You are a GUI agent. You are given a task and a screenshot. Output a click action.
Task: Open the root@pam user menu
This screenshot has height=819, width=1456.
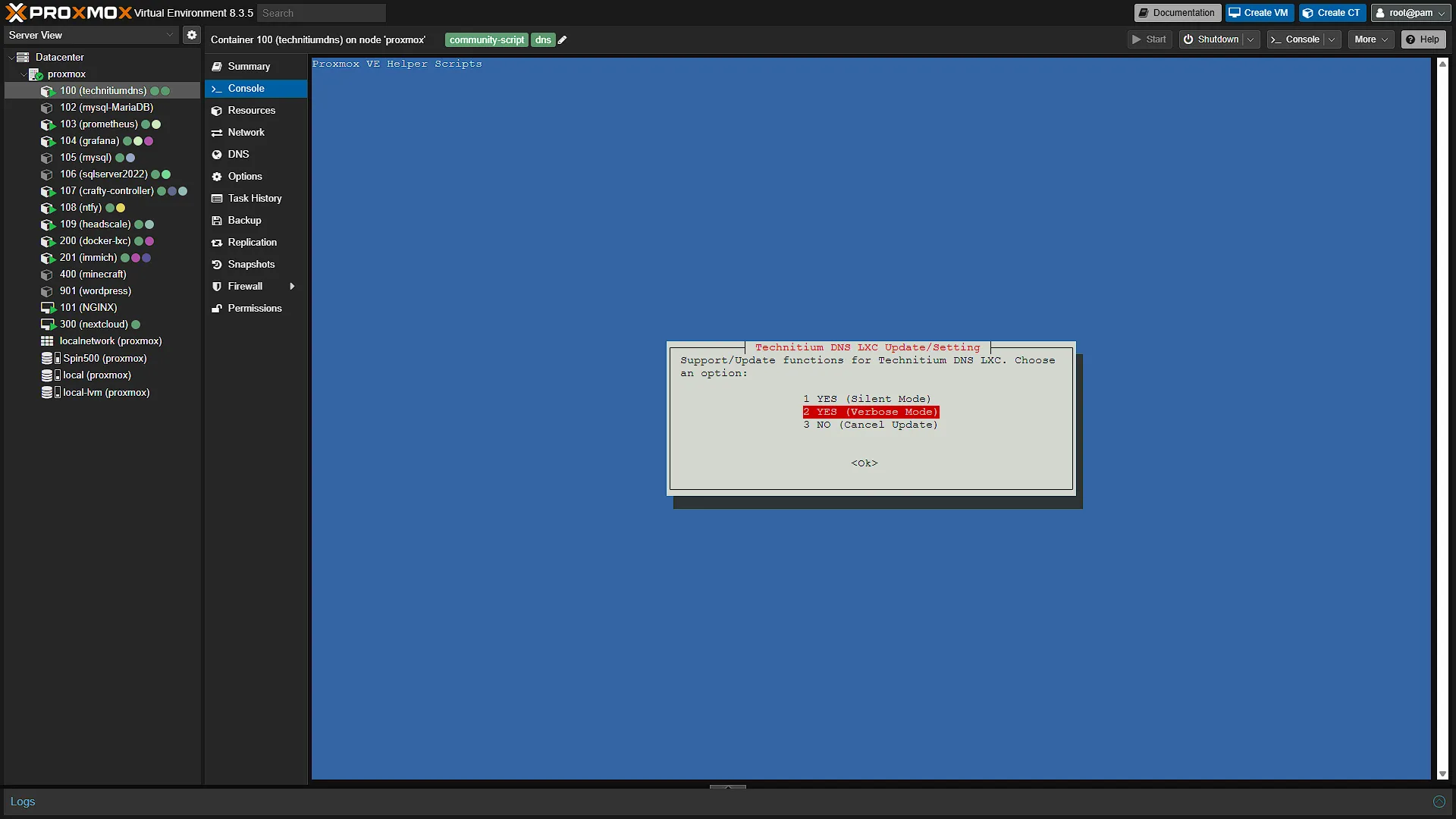[1410, 13]
